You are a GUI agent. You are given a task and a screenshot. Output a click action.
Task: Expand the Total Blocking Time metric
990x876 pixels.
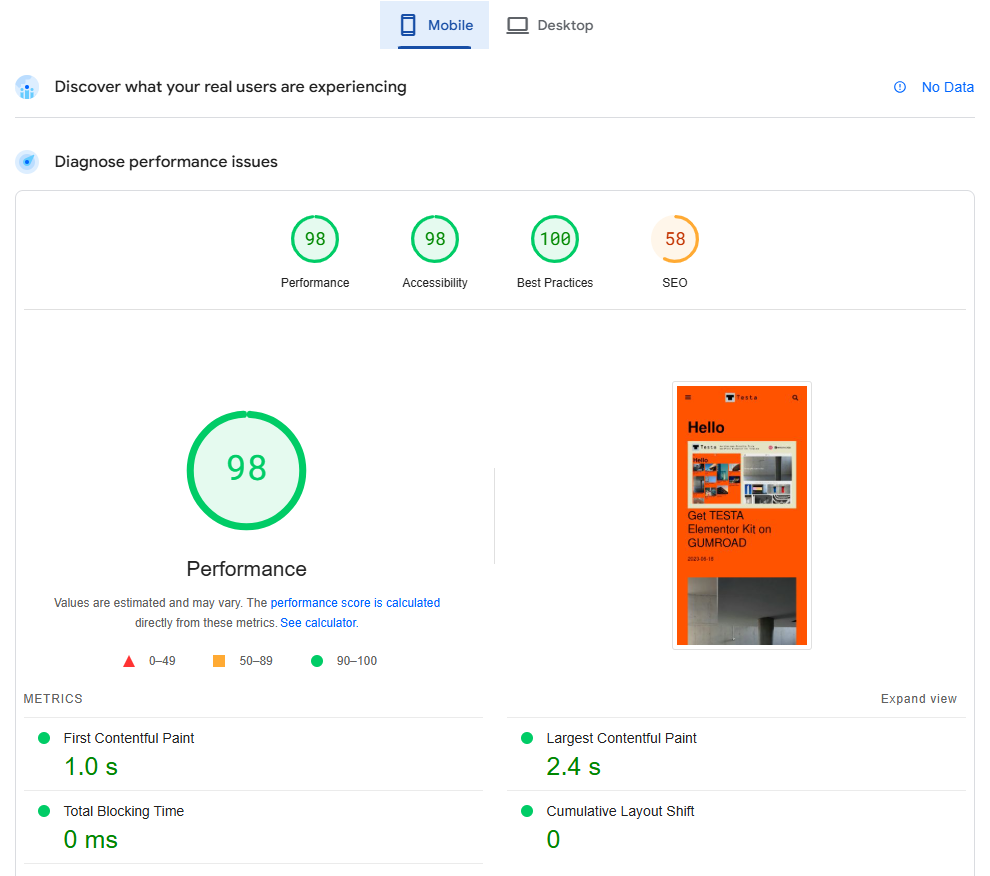tap(124, 811)
